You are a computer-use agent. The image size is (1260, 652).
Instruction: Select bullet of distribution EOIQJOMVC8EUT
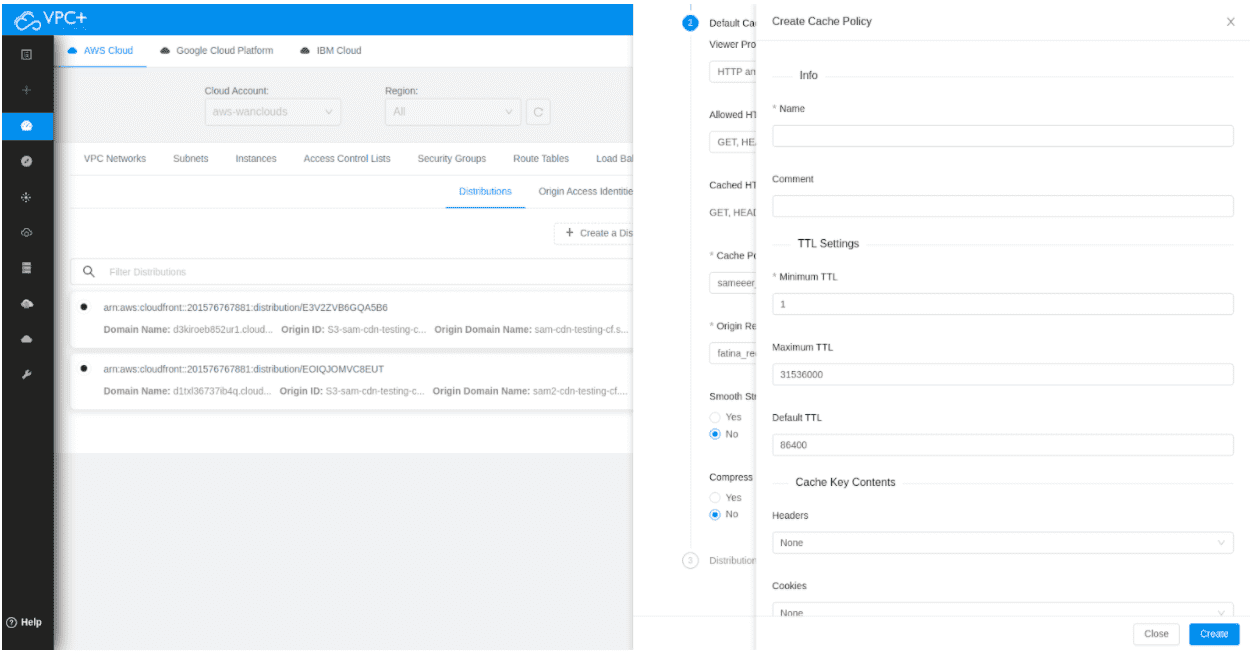83,368
